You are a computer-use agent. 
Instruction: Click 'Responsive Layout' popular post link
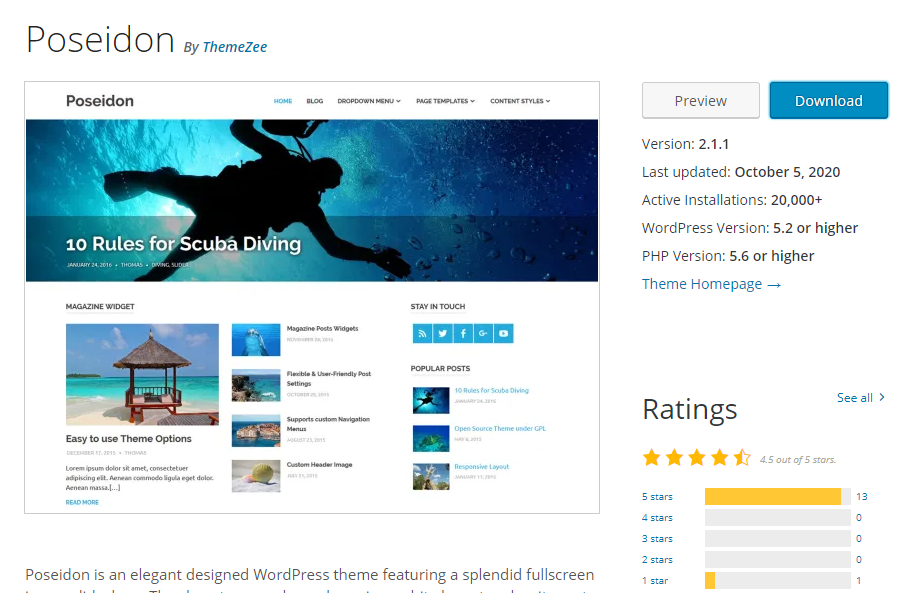tap(481, 467)
